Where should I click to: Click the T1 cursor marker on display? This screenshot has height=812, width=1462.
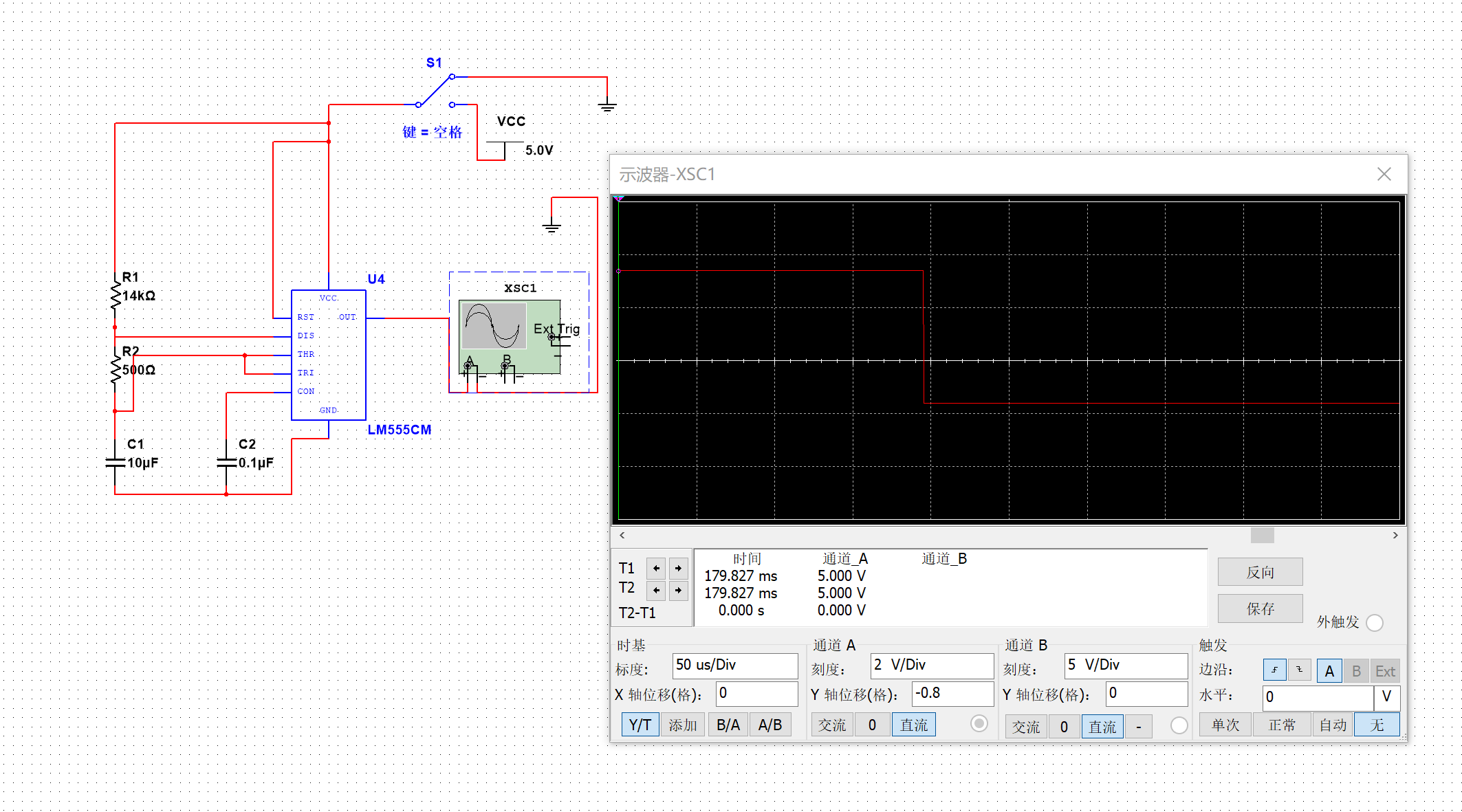(x=619, y=199)
